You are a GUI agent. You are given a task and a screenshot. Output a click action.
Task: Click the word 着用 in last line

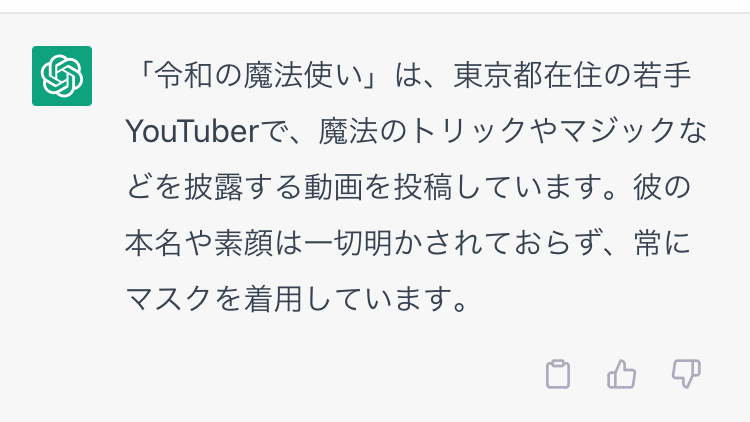click(274, 299)
